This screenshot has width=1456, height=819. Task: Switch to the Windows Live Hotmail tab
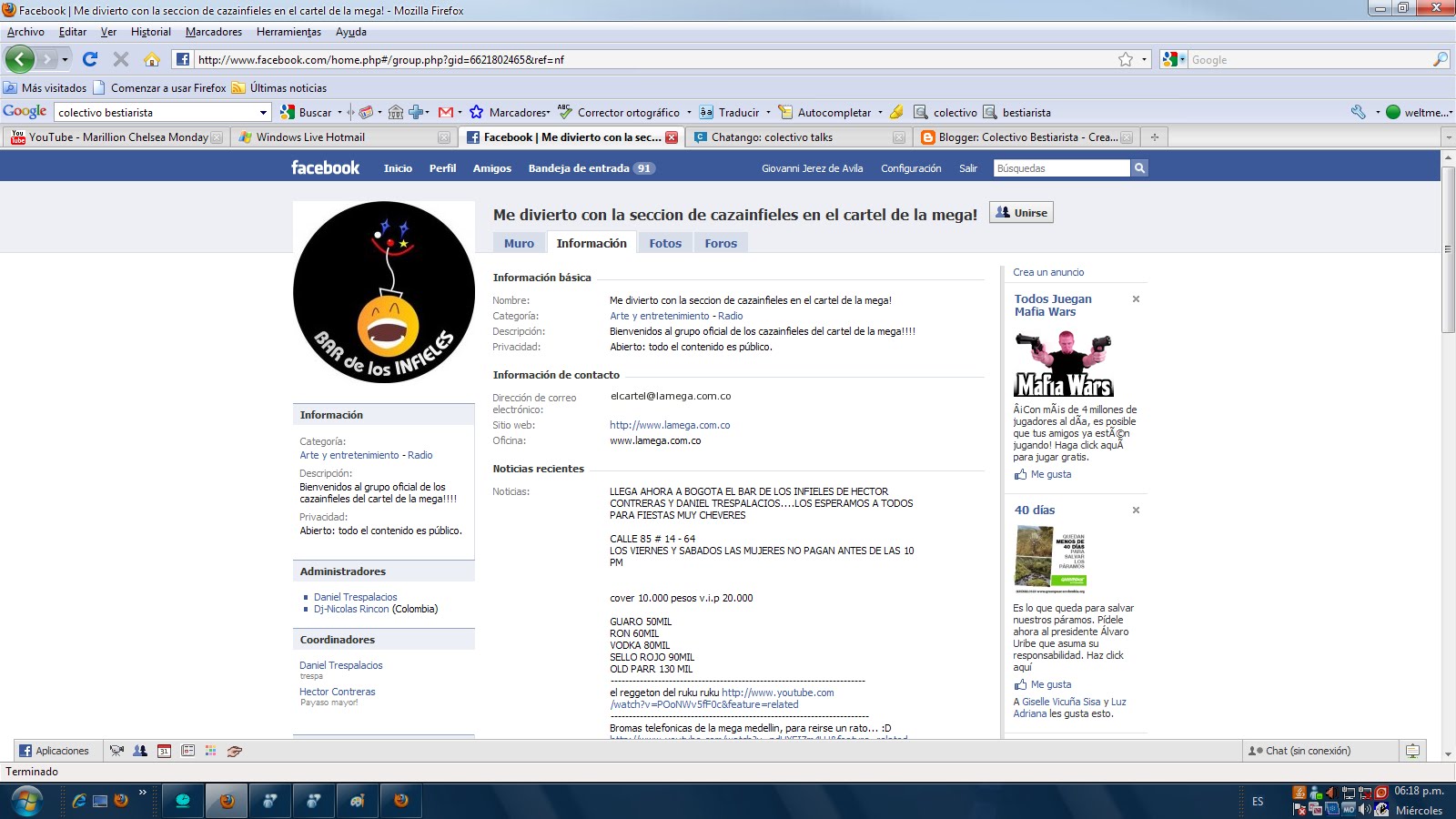344,137
